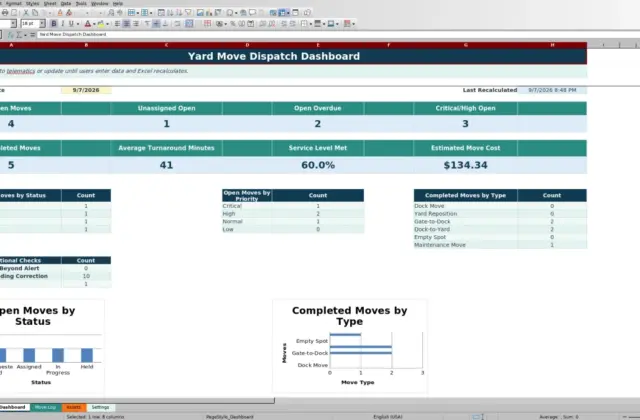This screenshot has width=640, height=420.
Task: Toggle Italic formatting
Action: point(62,24)
